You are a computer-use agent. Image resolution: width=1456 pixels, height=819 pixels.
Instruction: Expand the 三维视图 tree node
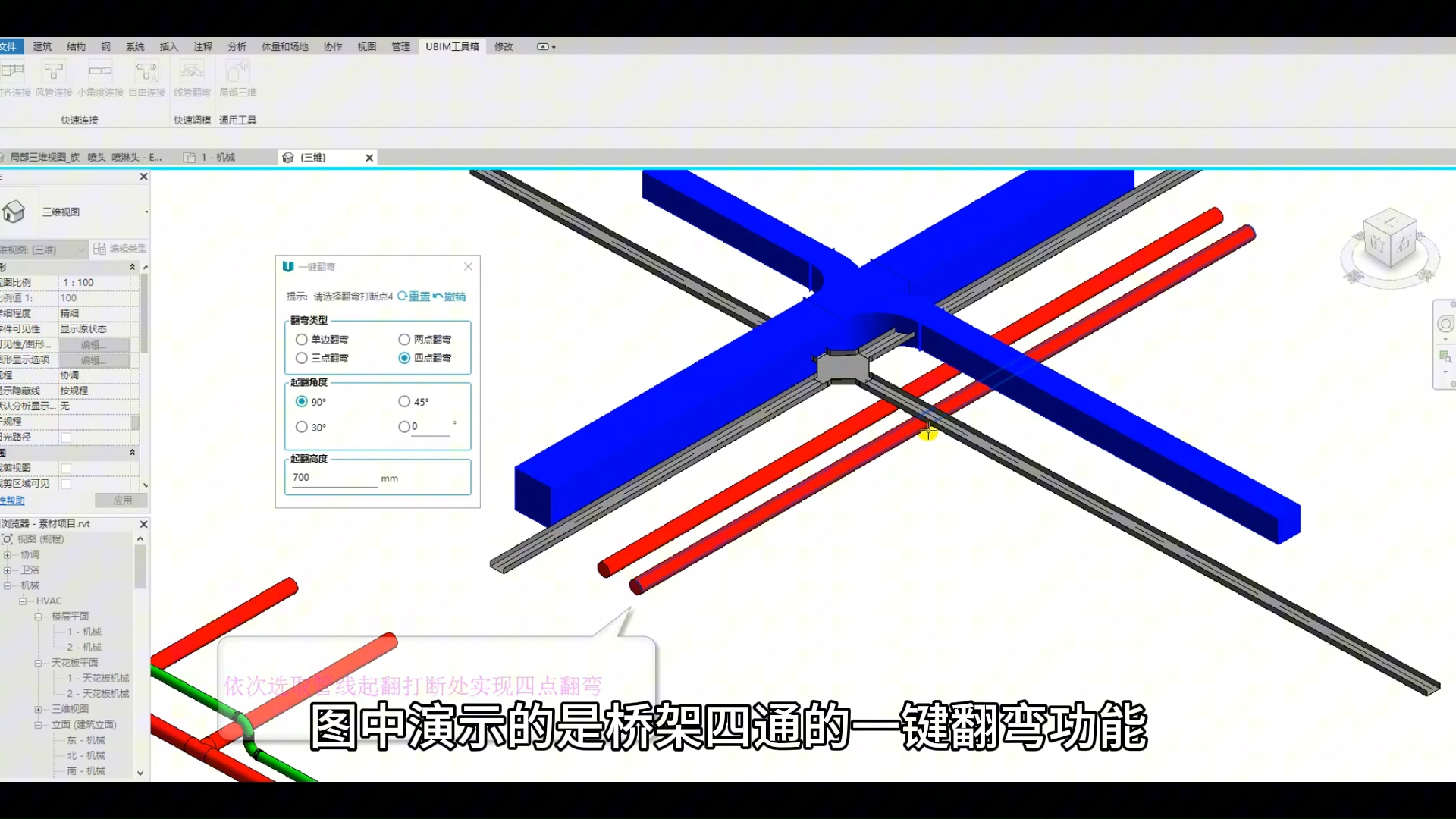(x=38, y=709)
